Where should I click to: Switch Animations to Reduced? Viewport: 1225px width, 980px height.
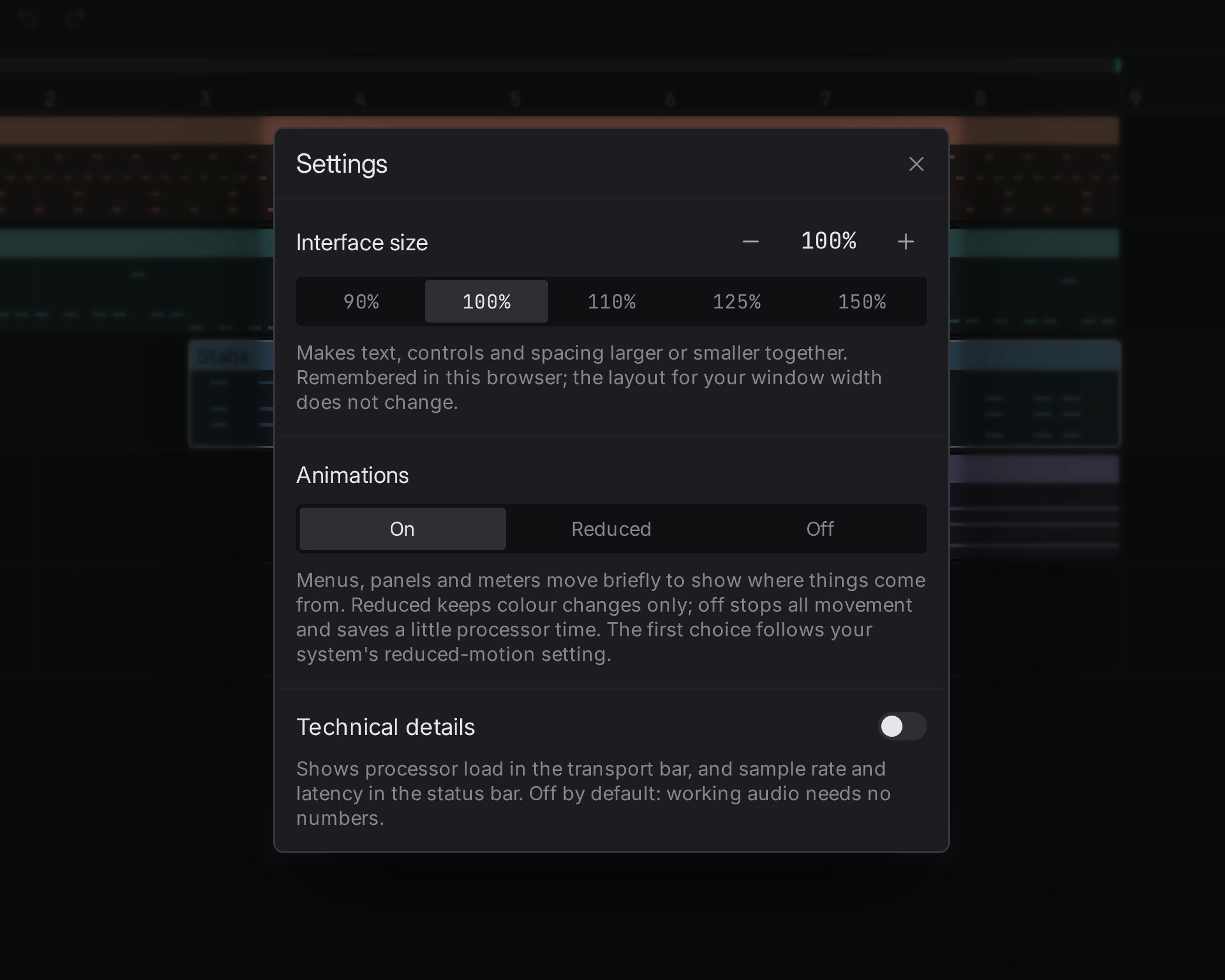coord(611,529)
